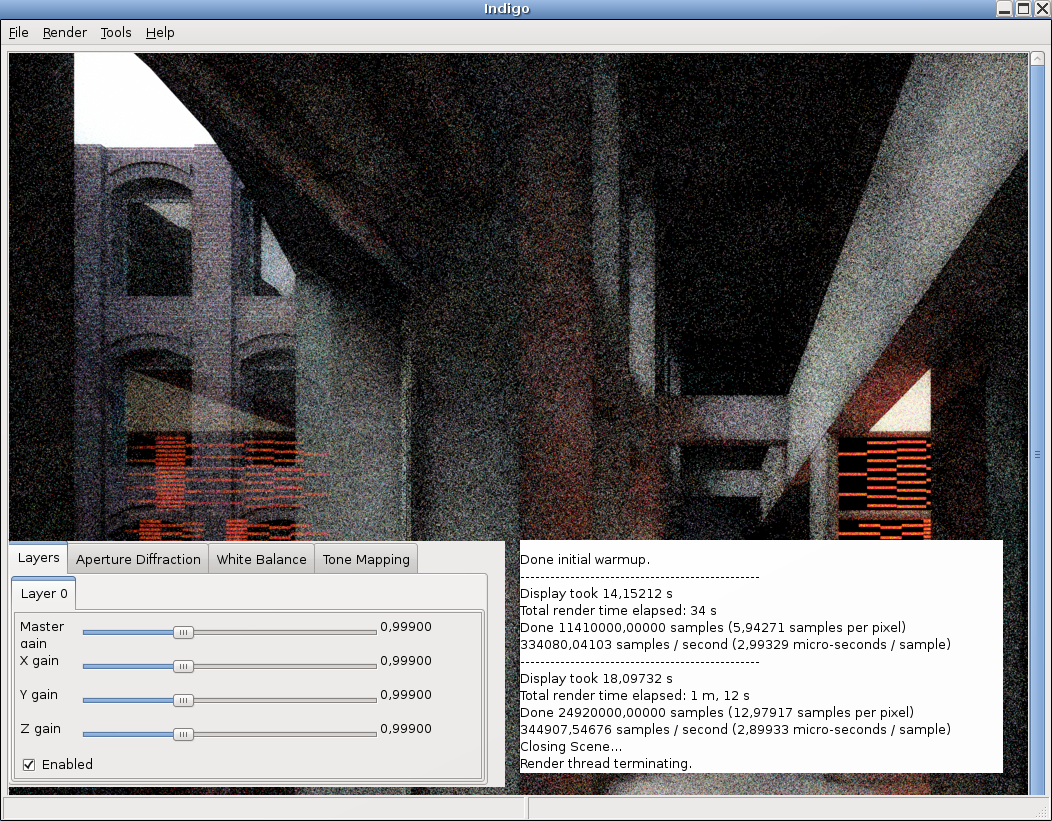Click the 'Display took 18,09732 s' log line

pos(596,679)
